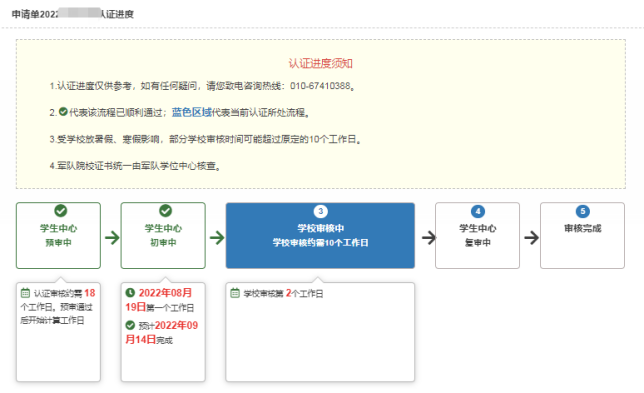This screenshot has width=644, height=393.
Task: Click notice line 3 about 暑假、寒假影响
Action: coord(205,139)
